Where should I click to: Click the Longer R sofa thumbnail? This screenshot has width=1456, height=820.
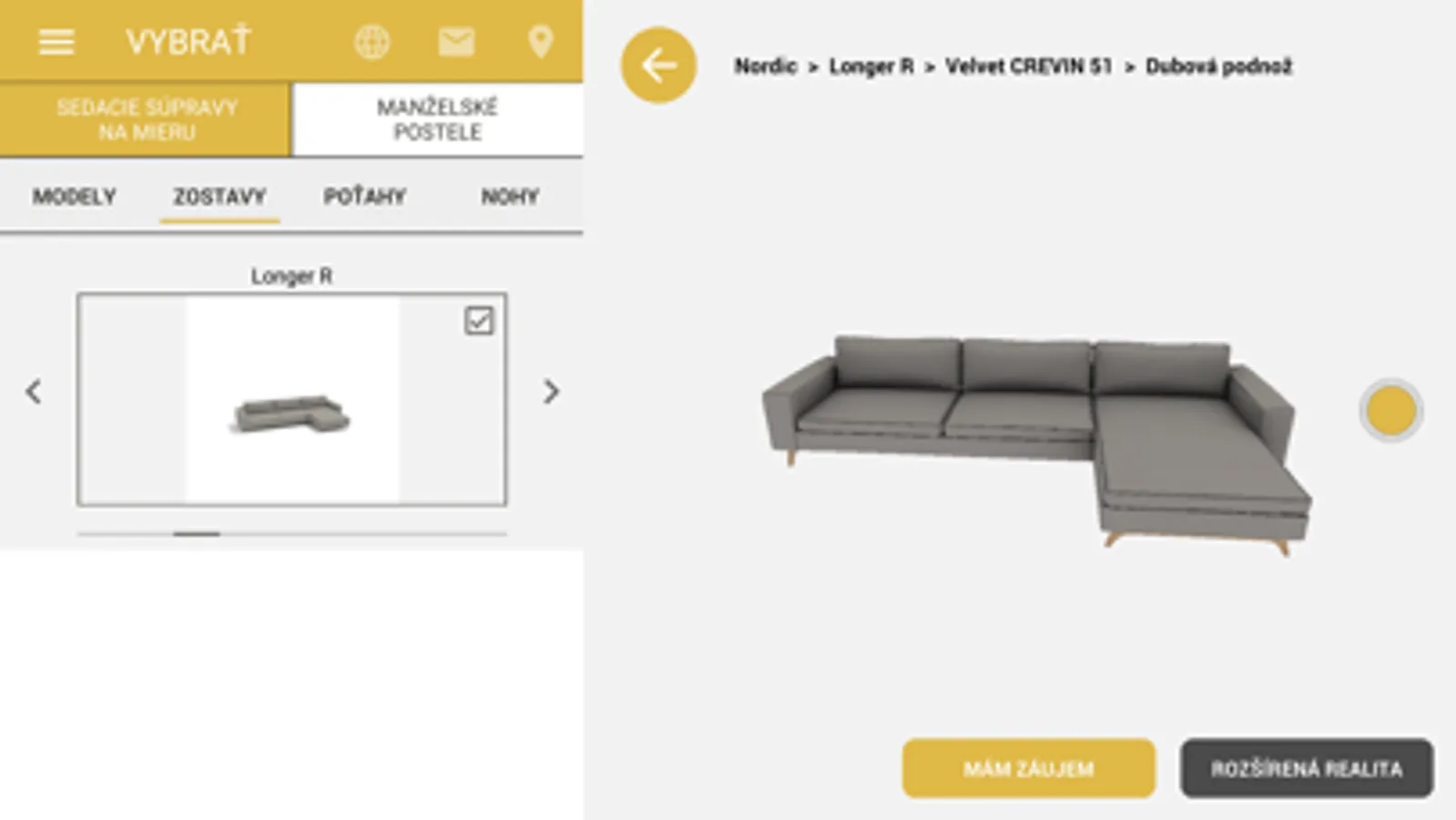tap(291, 399)
